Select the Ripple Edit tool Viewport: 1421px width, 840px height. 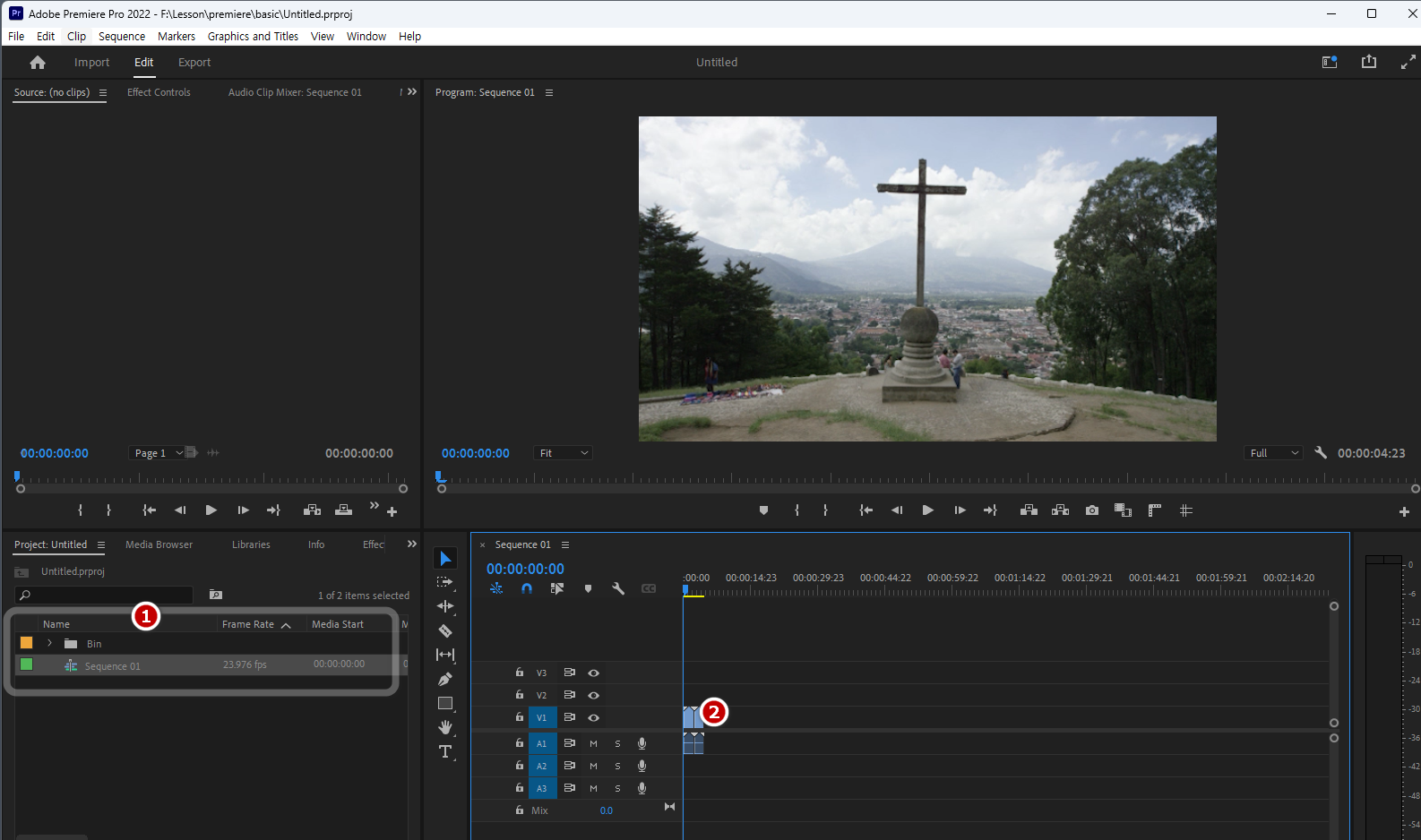click(x=445, y=606)
